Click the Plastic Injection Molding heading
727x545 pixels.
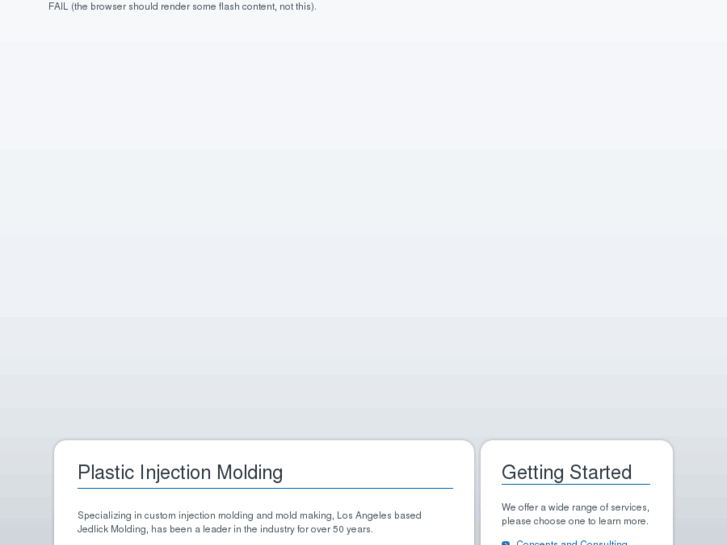(x=180, y=472)
